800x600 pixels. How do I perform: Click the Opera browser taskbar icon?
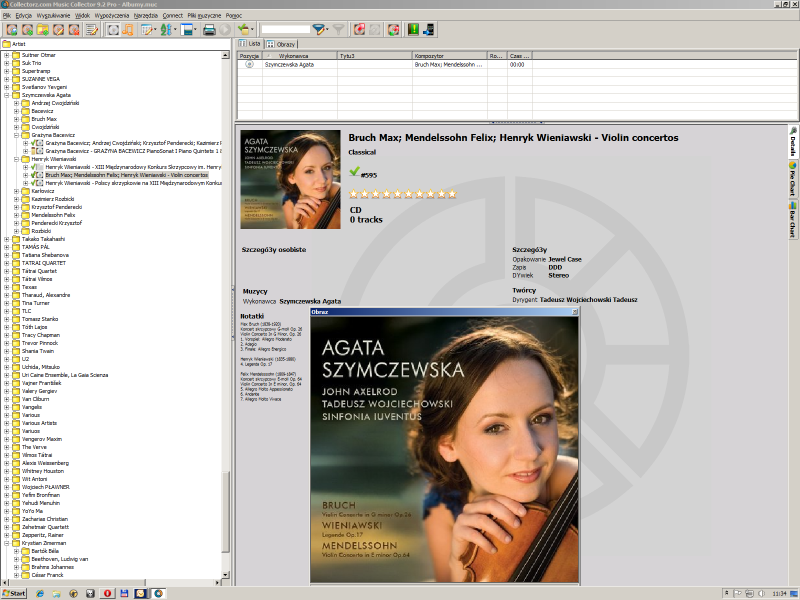click(107, 593)
